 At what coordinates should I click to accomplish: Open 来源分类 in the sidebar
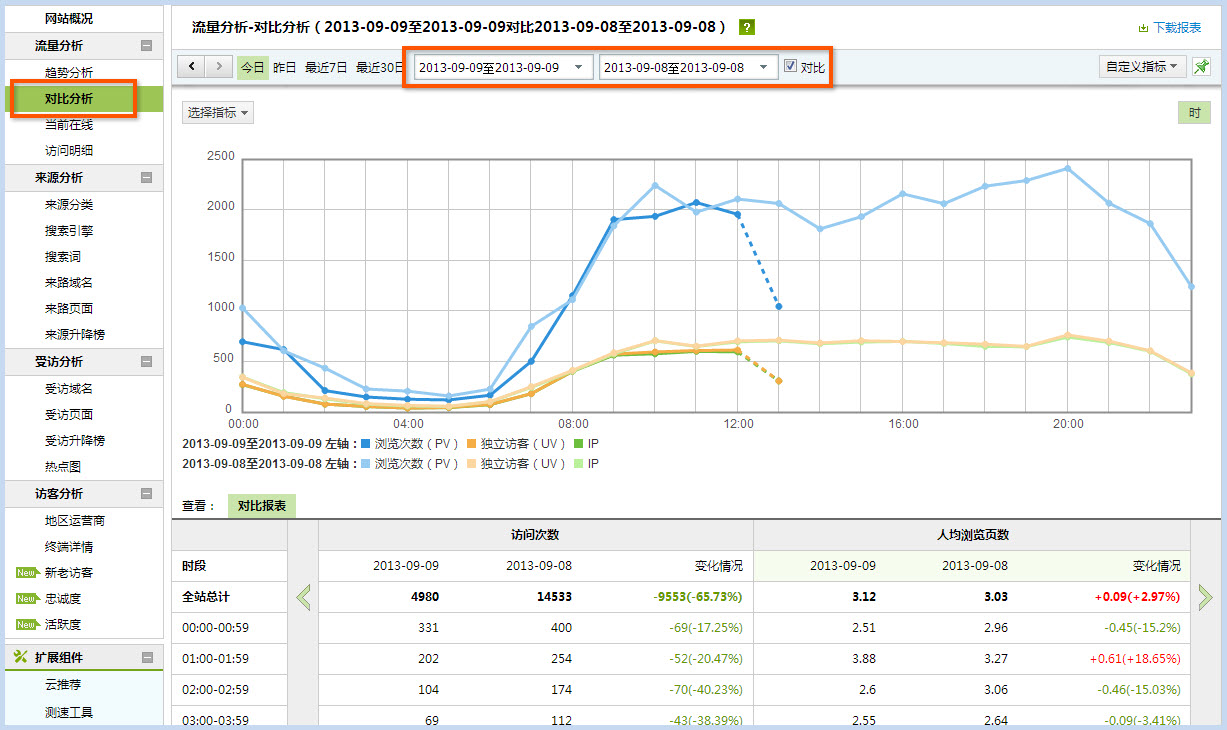tap(69, 204)
